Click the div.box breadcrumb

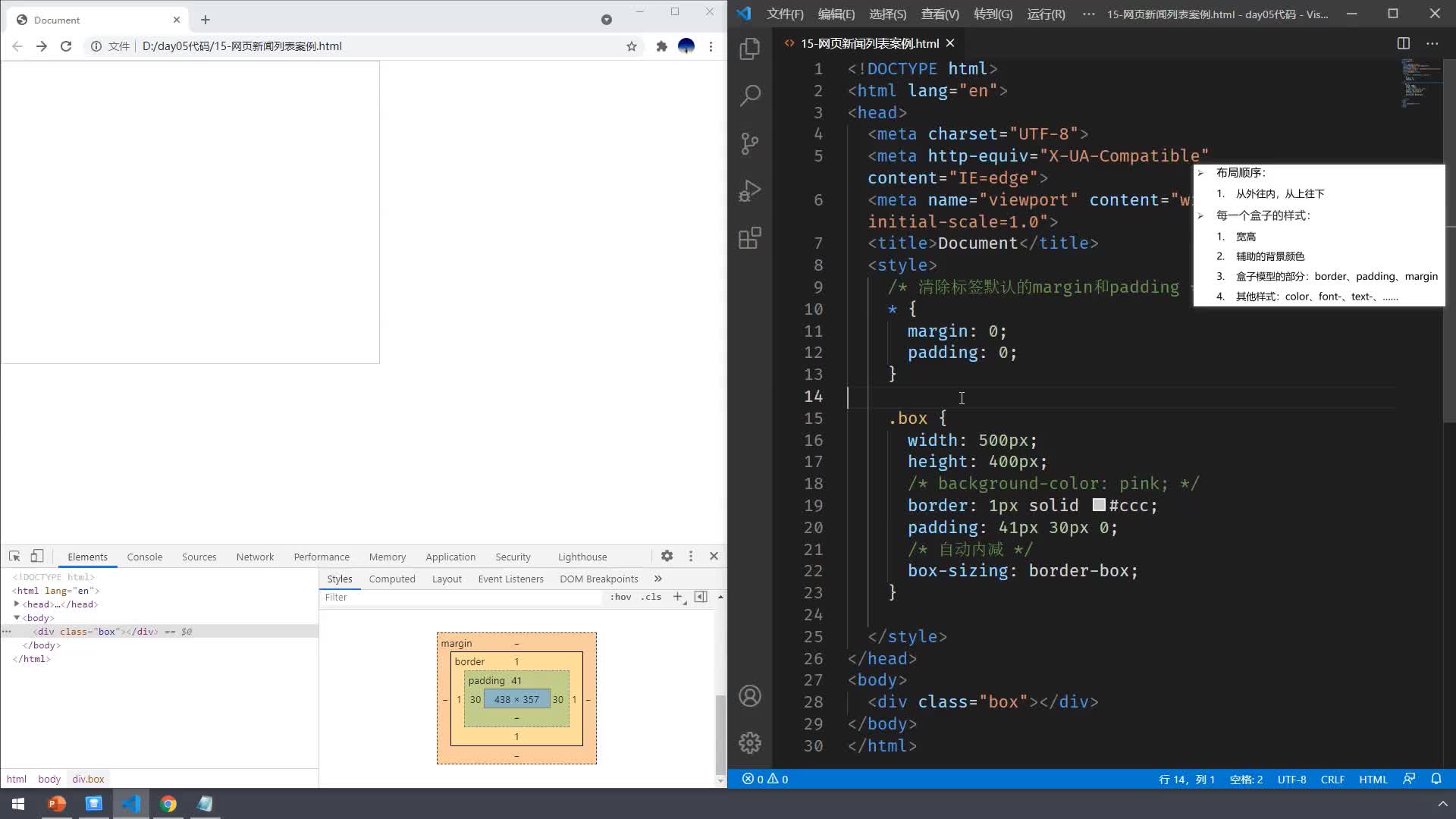point(88,779)
